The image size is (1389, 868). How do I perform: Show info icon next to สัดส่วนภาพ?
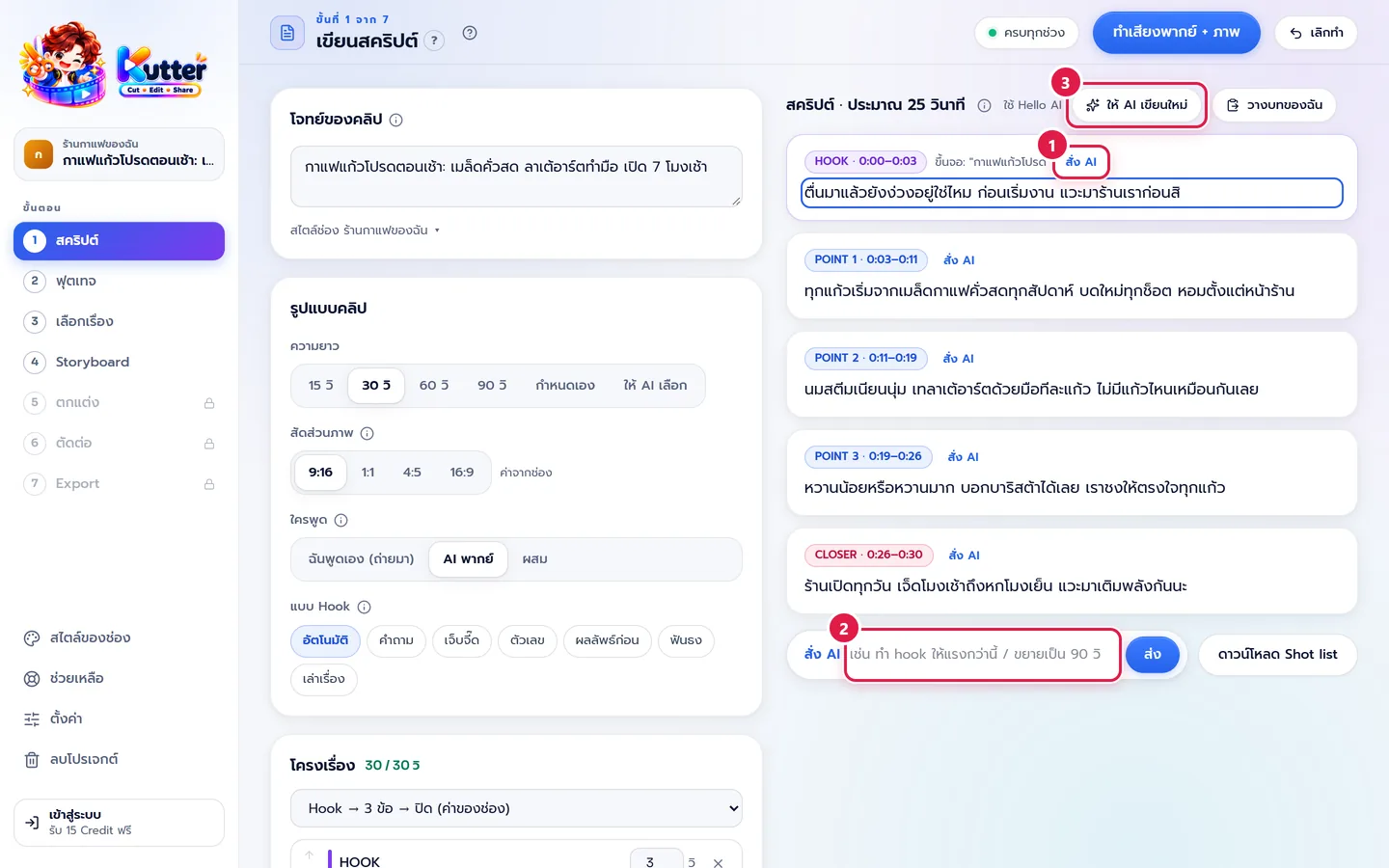367,434
